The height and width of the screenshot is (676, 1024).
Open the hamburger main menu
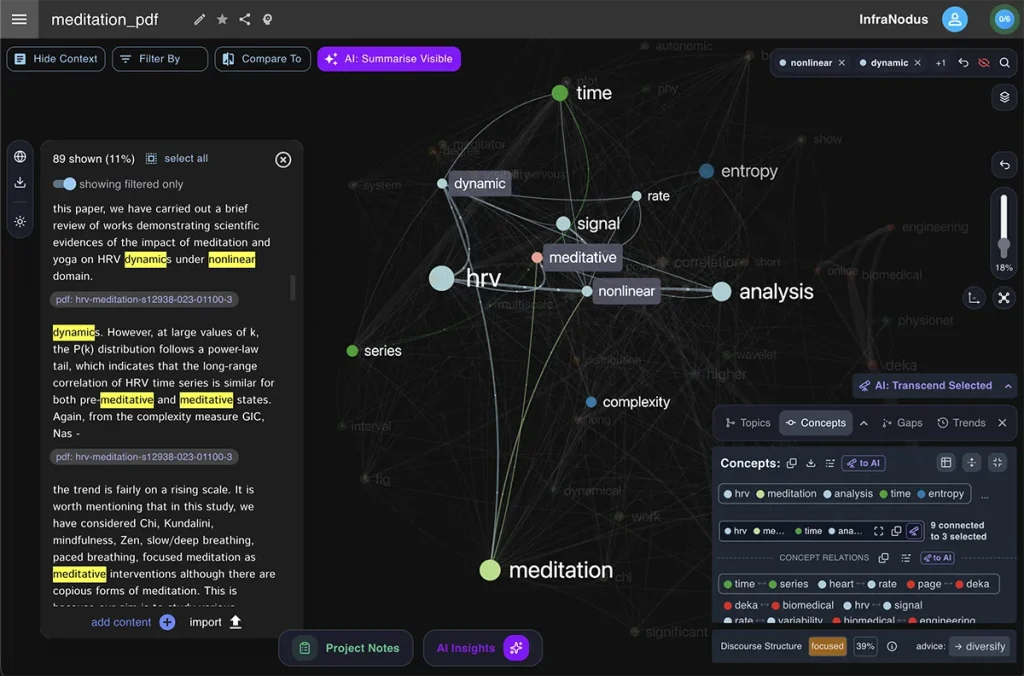click(x=19, y=19)
